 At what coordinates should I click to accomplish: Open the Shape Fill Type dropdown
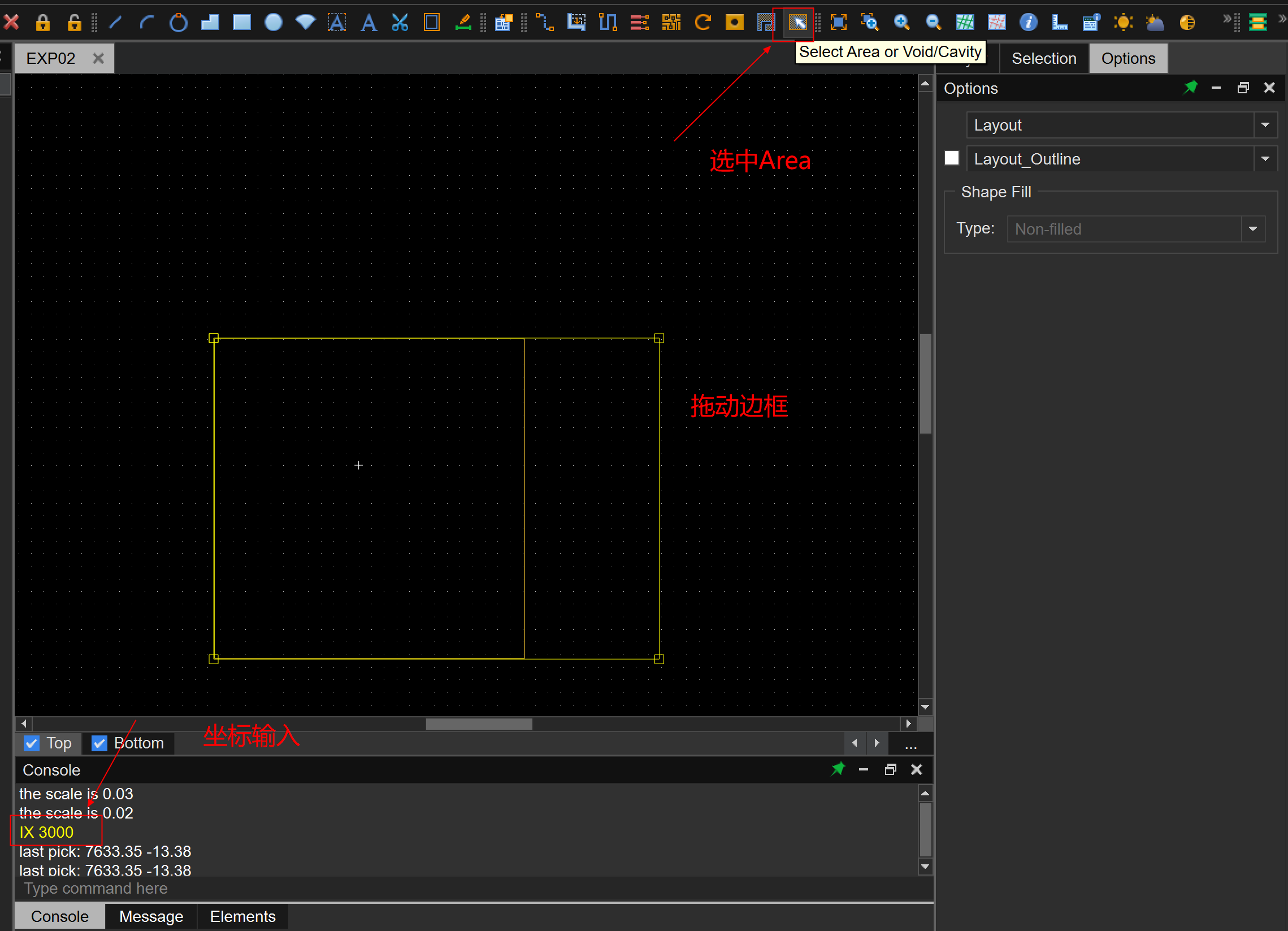click(x=1253, y=229)
